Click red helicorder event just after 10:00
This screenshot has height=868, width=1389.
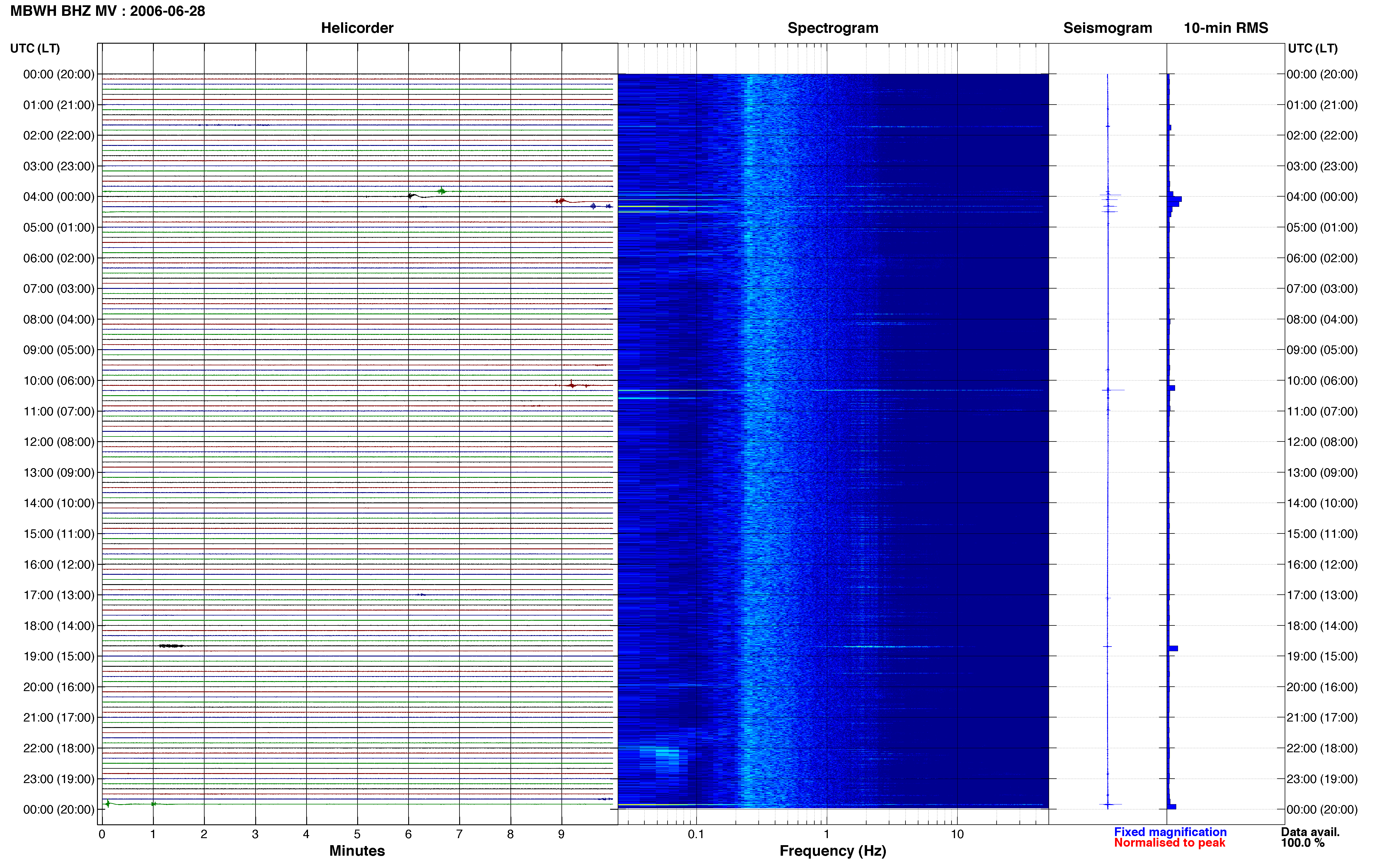(x=572, y=385)
